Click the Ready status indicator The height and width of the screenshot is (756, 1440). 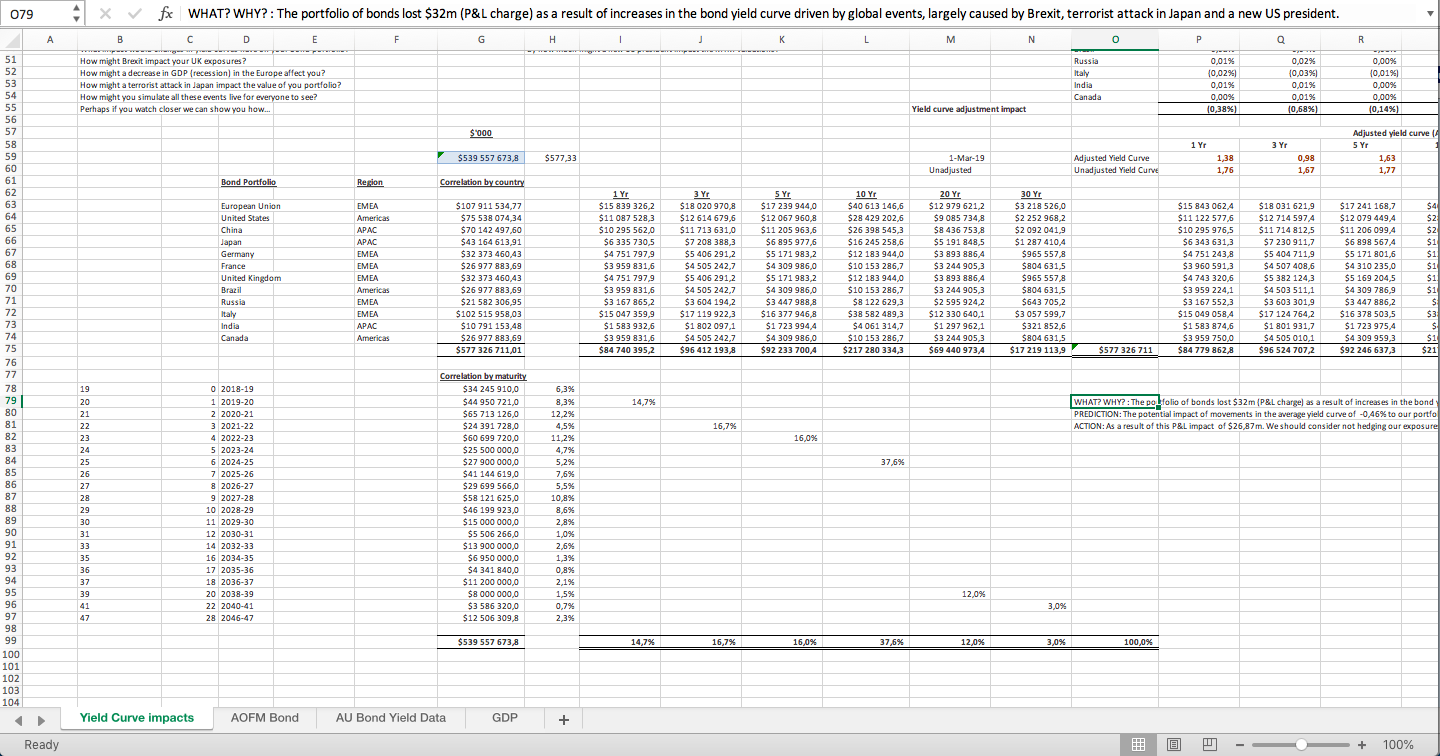[x=41, y=744]
